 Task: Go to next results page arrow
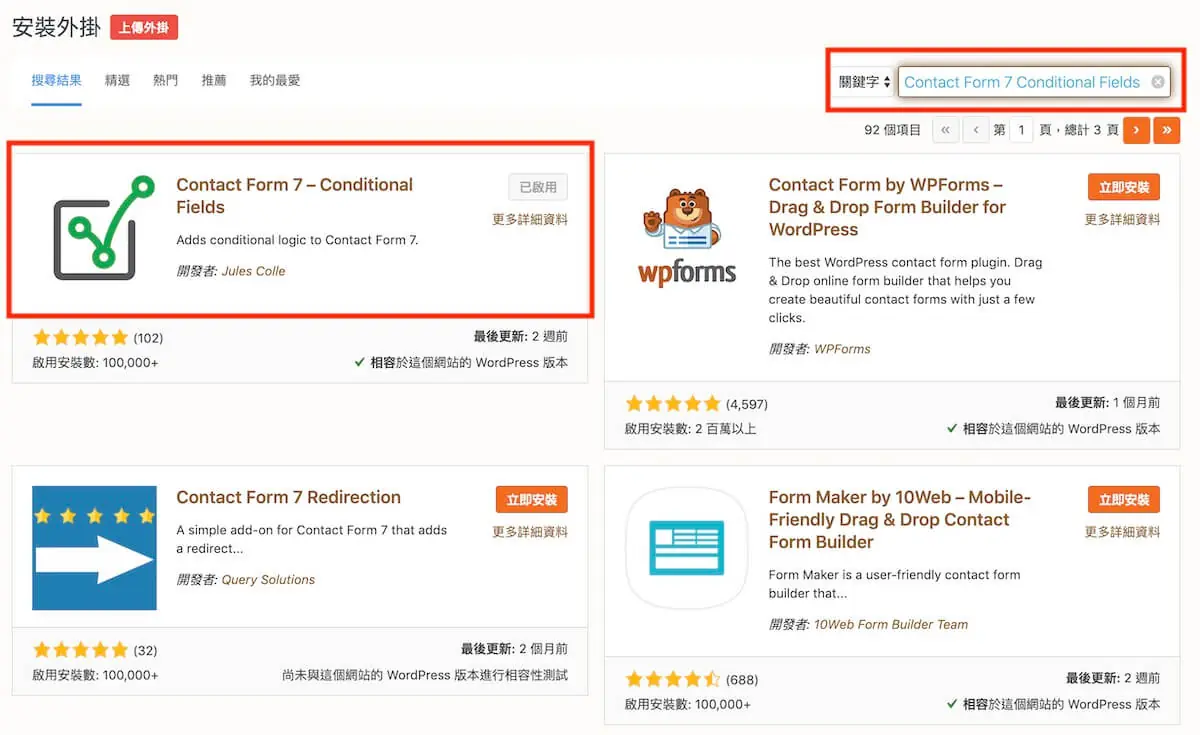coord(1136,130)
